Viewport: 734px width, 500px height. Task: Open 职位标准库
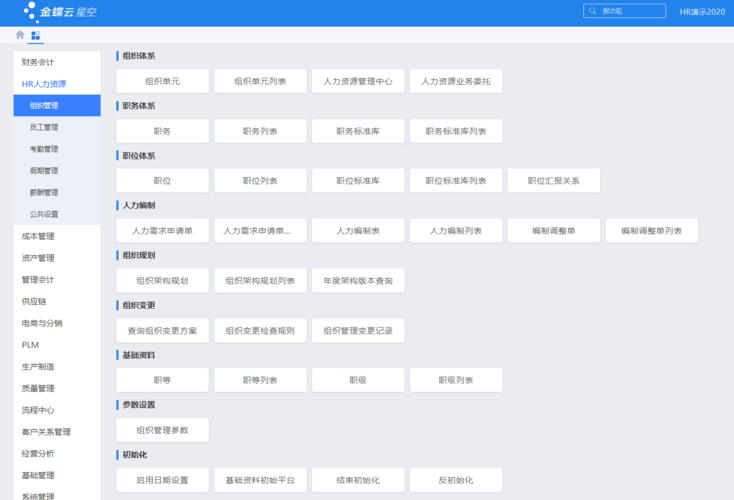[x=358, y=181]
